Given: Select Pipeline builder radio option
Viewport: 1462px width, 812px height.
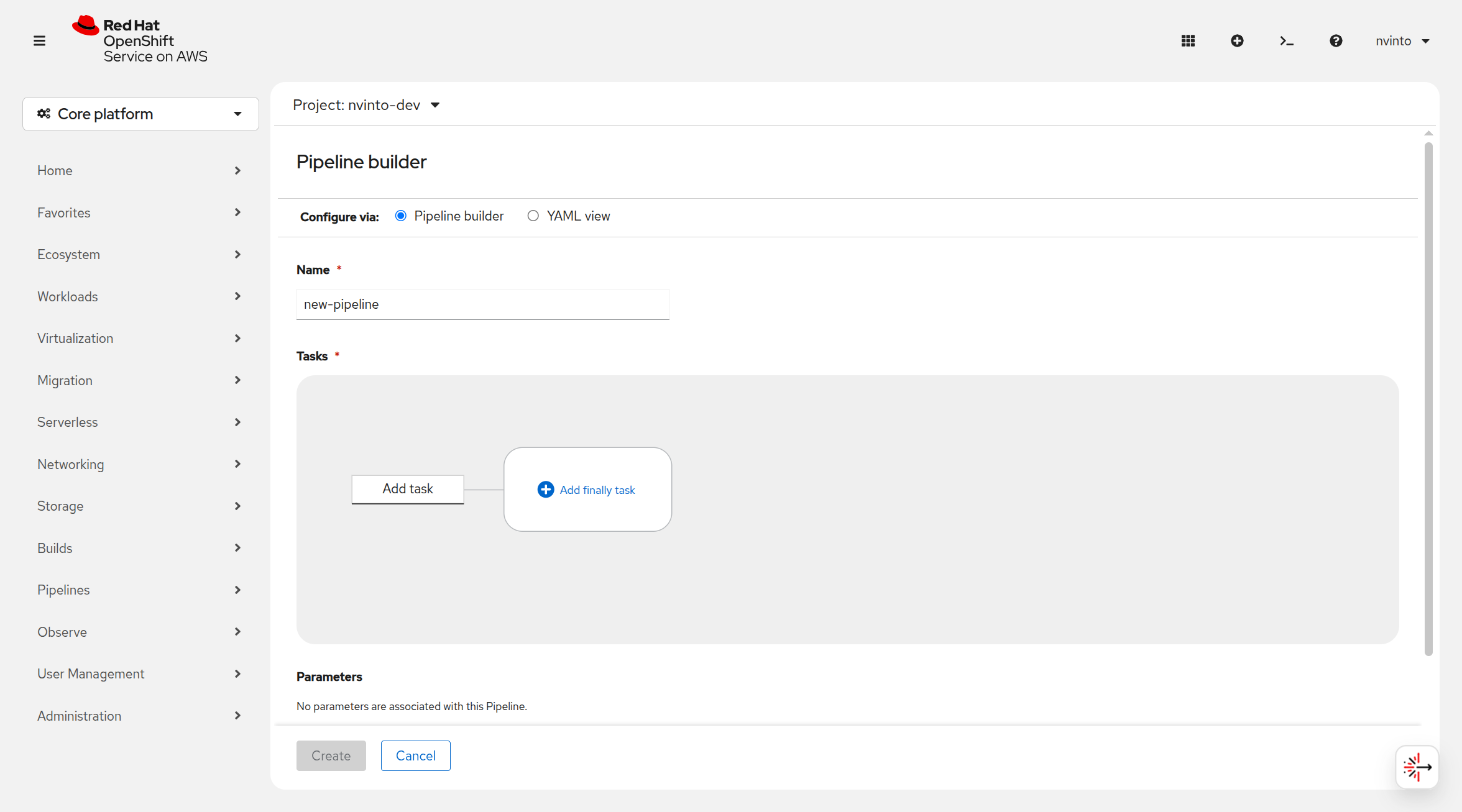Looking at the screenshot, I should coord(401,216).
